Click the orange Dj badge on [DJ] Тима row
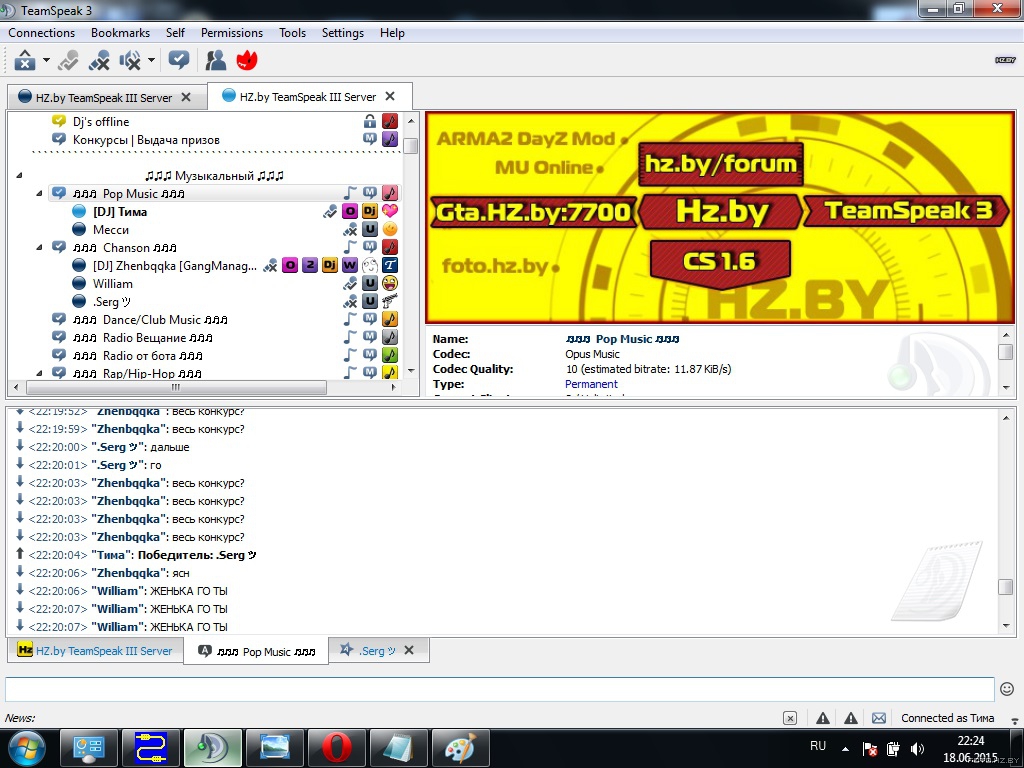This screenshot has height=768, width=1024. point(370,211)
